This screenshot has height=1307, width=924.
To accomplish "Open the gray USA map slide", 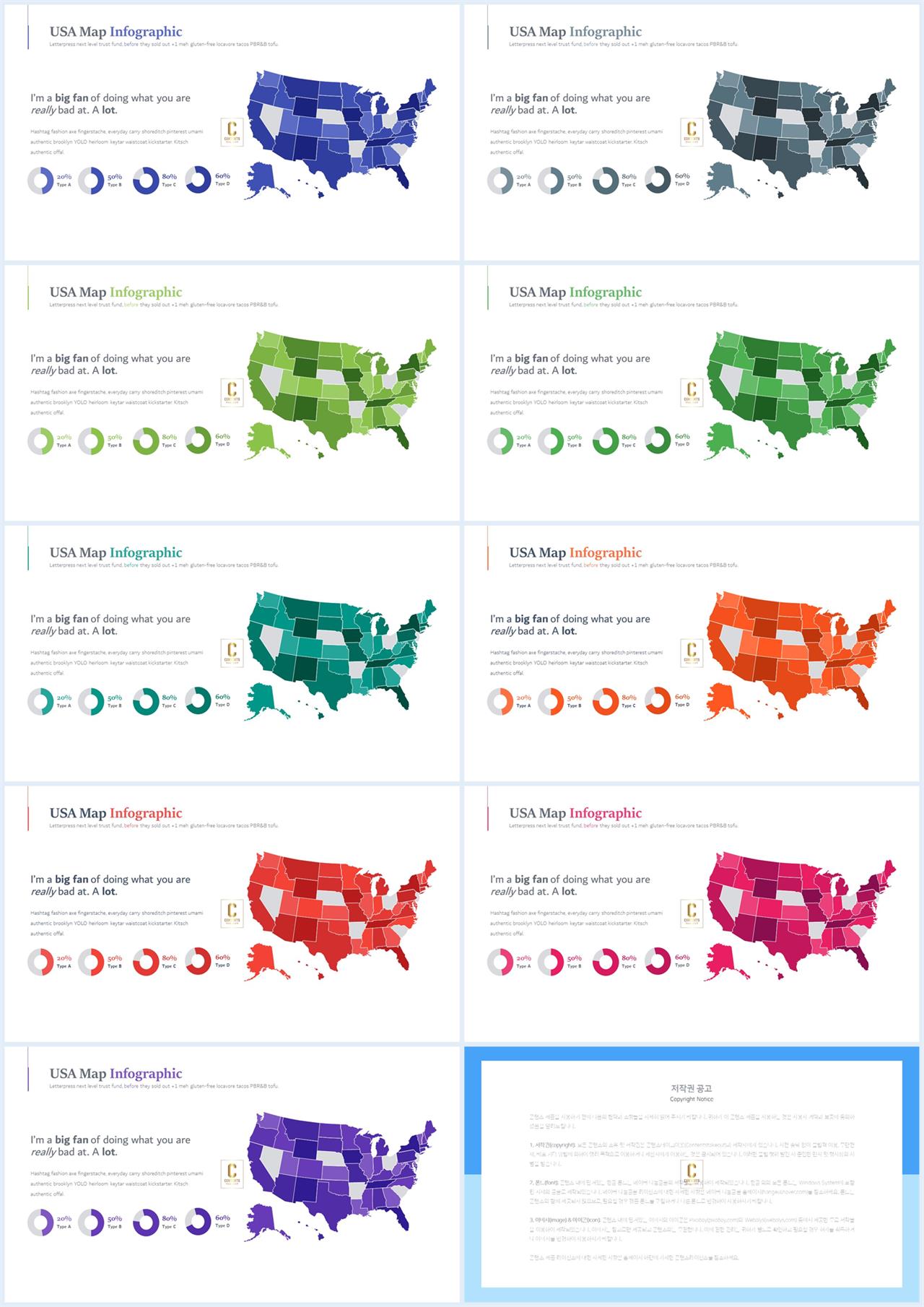I will point(693,133).
